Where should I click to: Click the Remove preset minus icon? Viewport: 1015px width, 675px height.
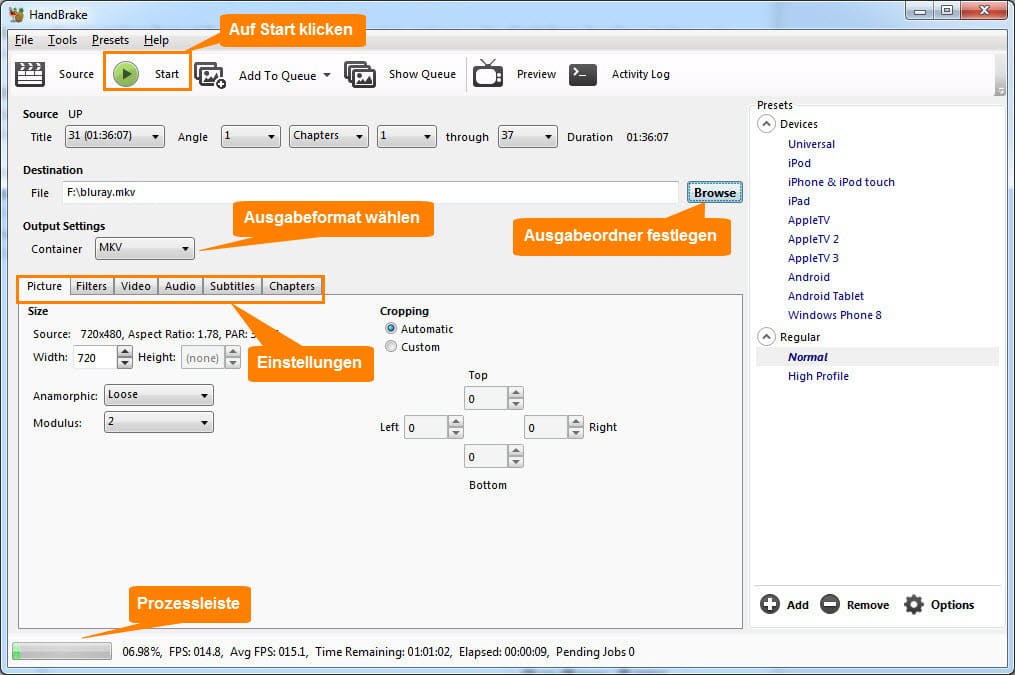pyautogui.click(x=830, y=604)
